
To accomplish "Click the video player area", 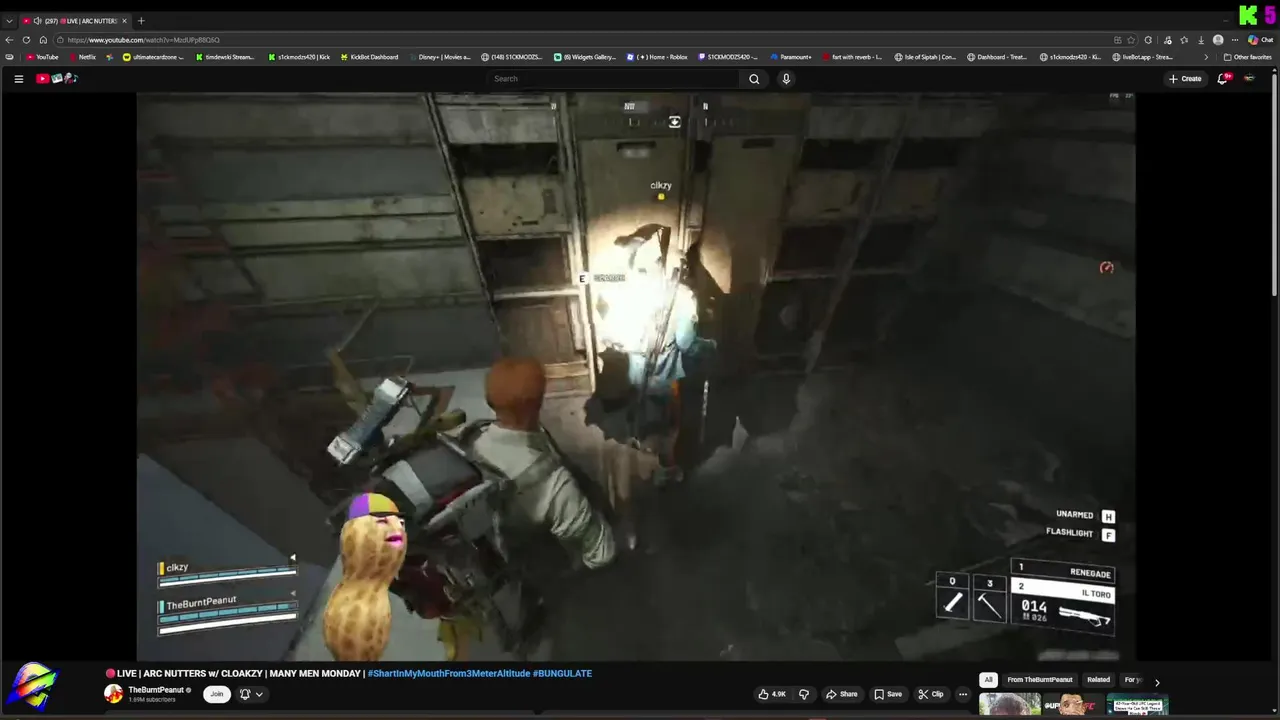I will pos(636,376).
